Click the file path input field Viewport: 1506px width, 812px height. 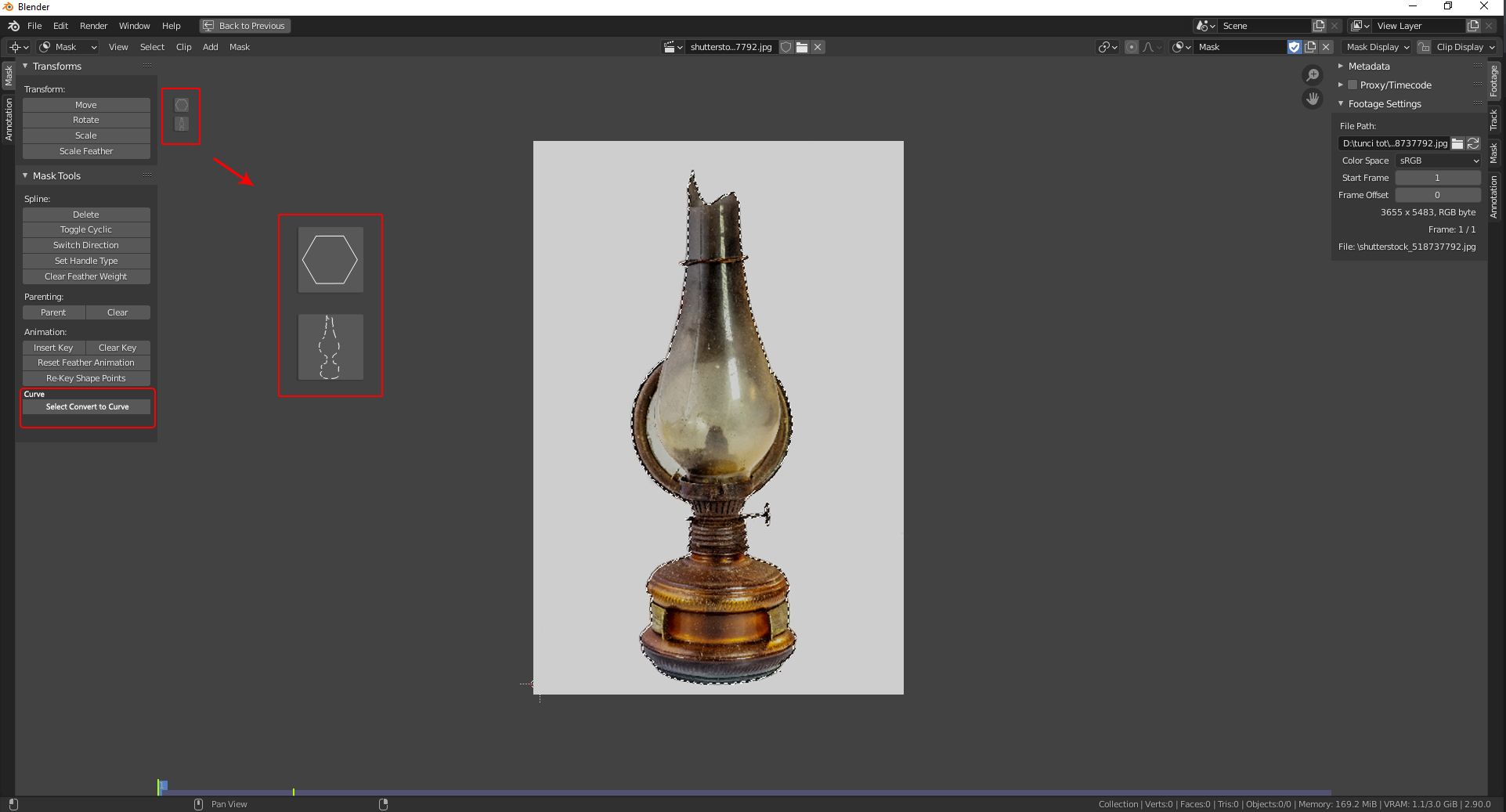[1394, 143]
